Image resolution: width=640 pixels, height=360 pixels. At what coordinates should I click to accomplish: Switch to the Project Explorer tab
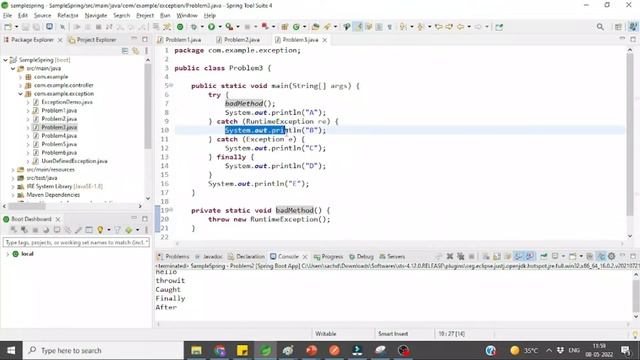pos(93,40)
